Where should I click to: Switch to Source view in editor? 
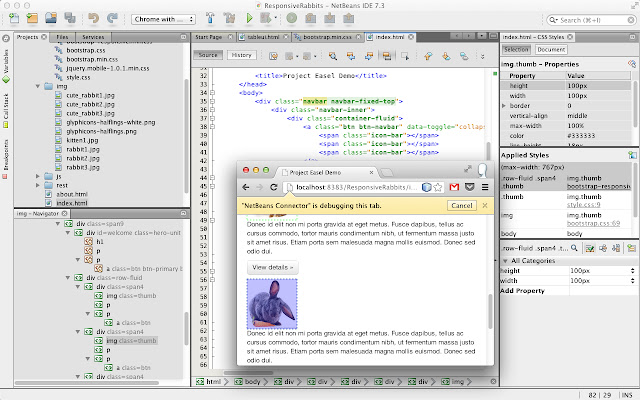click(x=208, y=55)
